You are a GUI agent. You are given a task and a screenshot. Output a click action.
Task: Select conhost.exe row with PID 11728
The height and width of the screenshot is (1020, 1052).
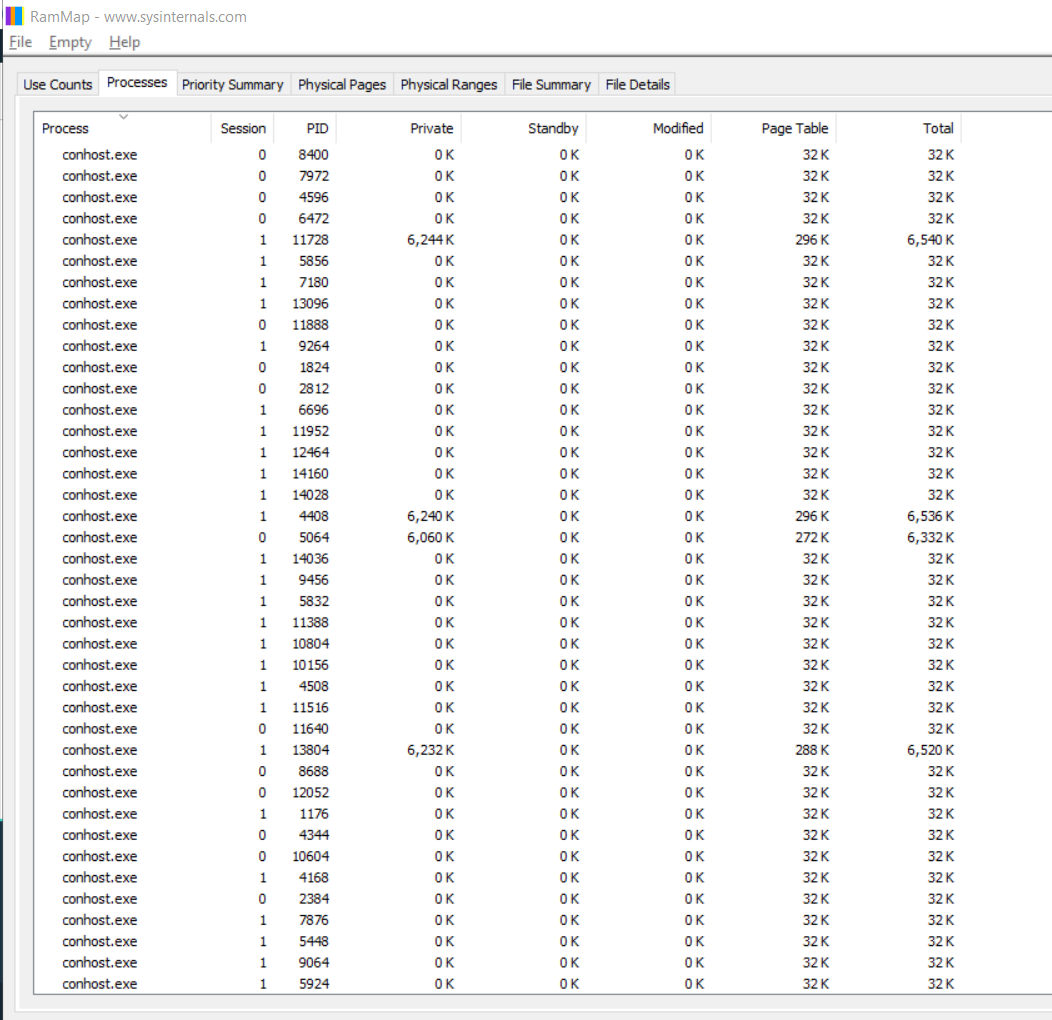coord(498,240)
